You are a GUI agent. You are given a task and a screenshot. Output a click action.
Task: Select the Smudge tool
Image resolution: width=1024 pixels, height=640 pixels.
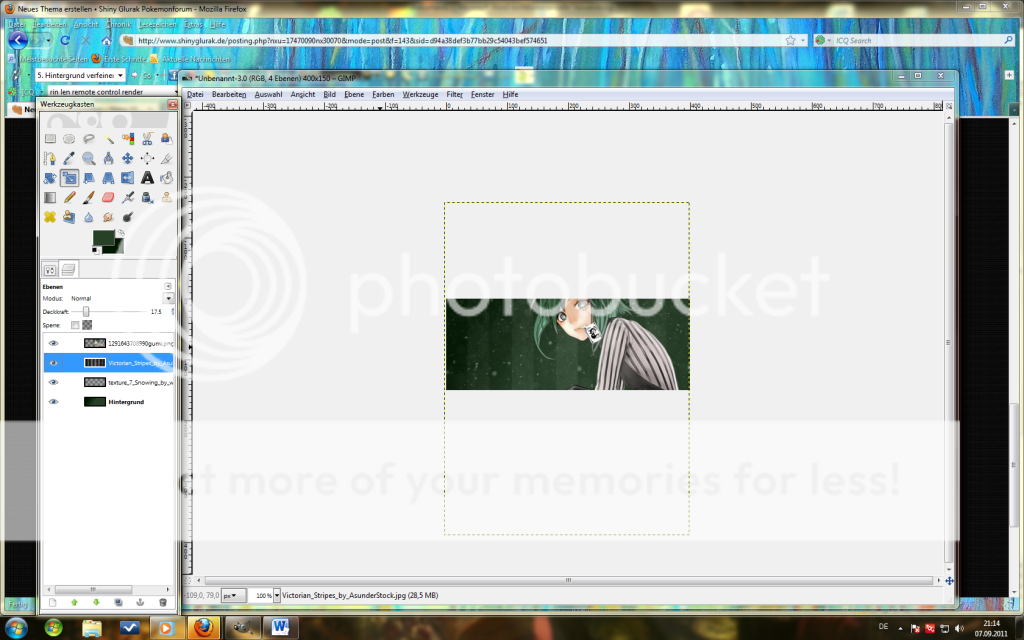[x=108, y=217]
